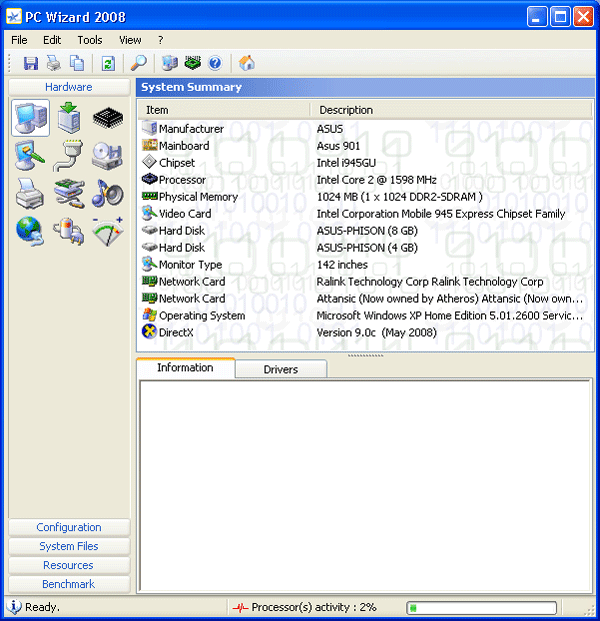Select the Drives disc and floppy icon

(107, 156)
